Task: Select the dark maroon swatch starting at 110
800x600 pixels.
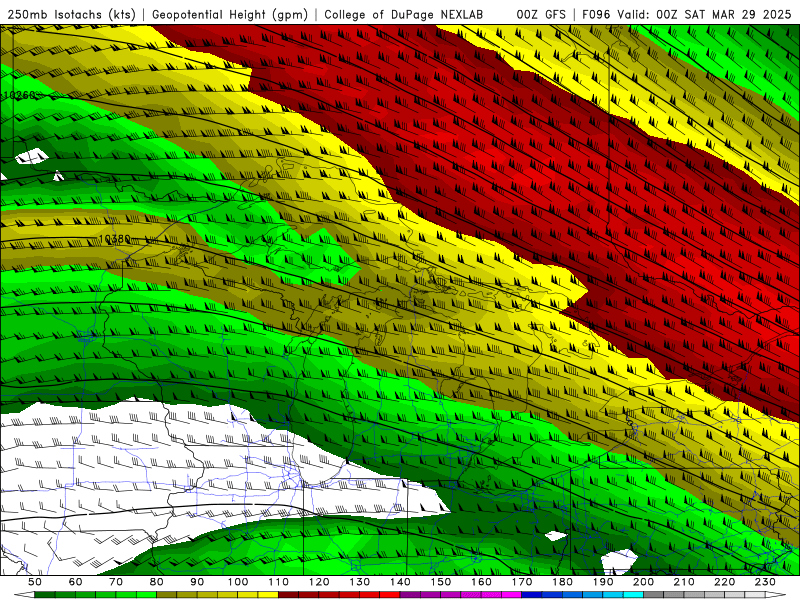Action: 288,595
